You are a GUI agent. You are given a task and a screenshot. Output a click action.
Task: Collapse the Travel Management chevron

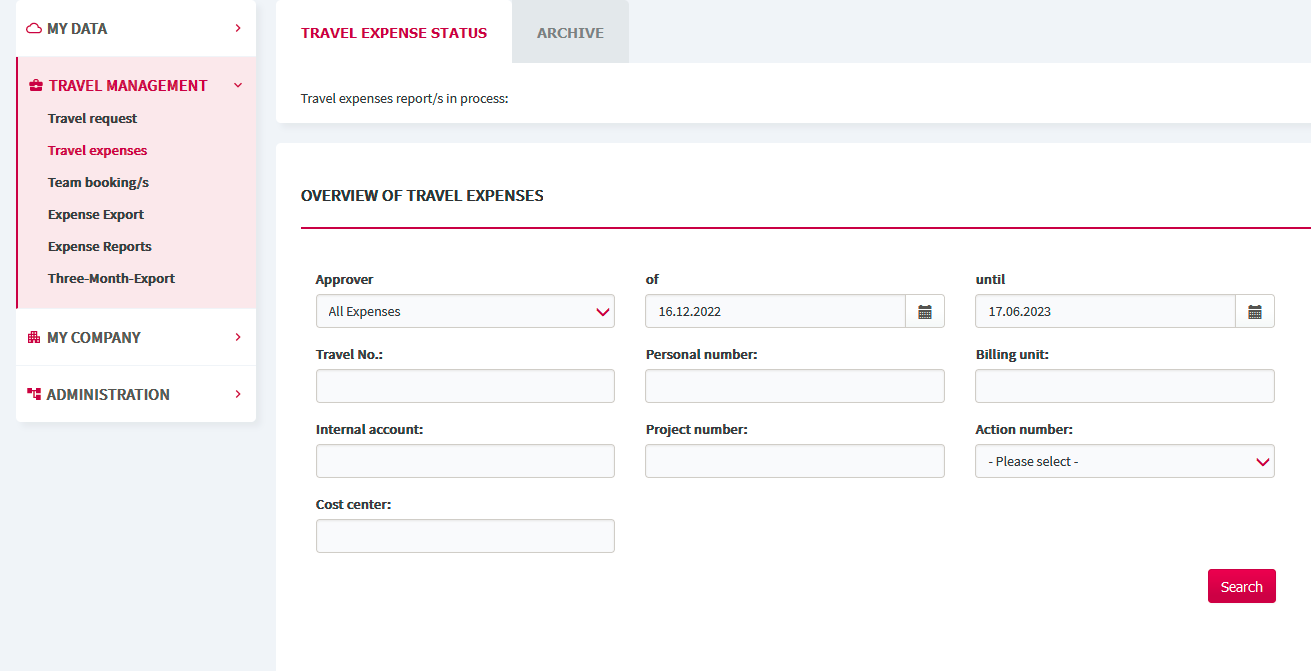pos(238,86)
